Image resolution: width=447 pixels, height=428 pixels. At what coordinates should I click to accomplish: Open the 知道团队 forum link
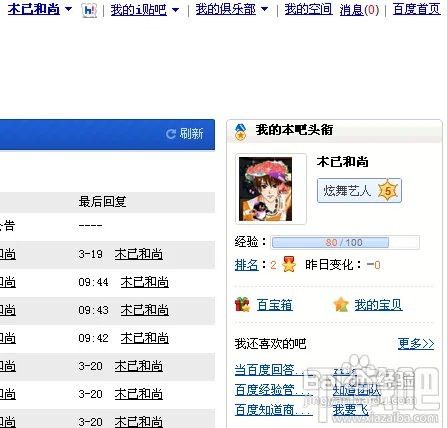pos(357,390)
